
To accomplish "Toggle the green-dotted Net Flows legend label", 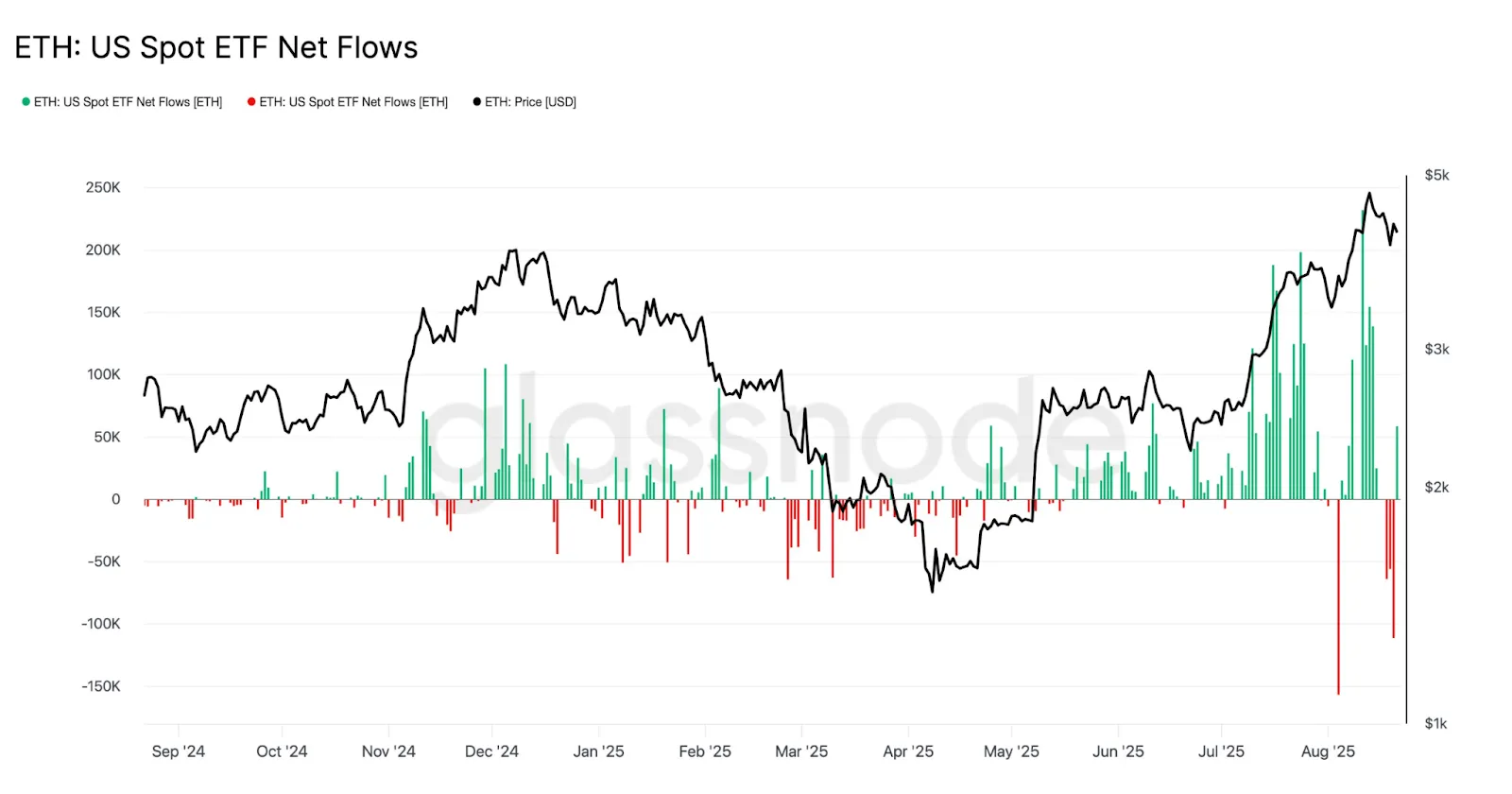I will (x=128, y=102).
